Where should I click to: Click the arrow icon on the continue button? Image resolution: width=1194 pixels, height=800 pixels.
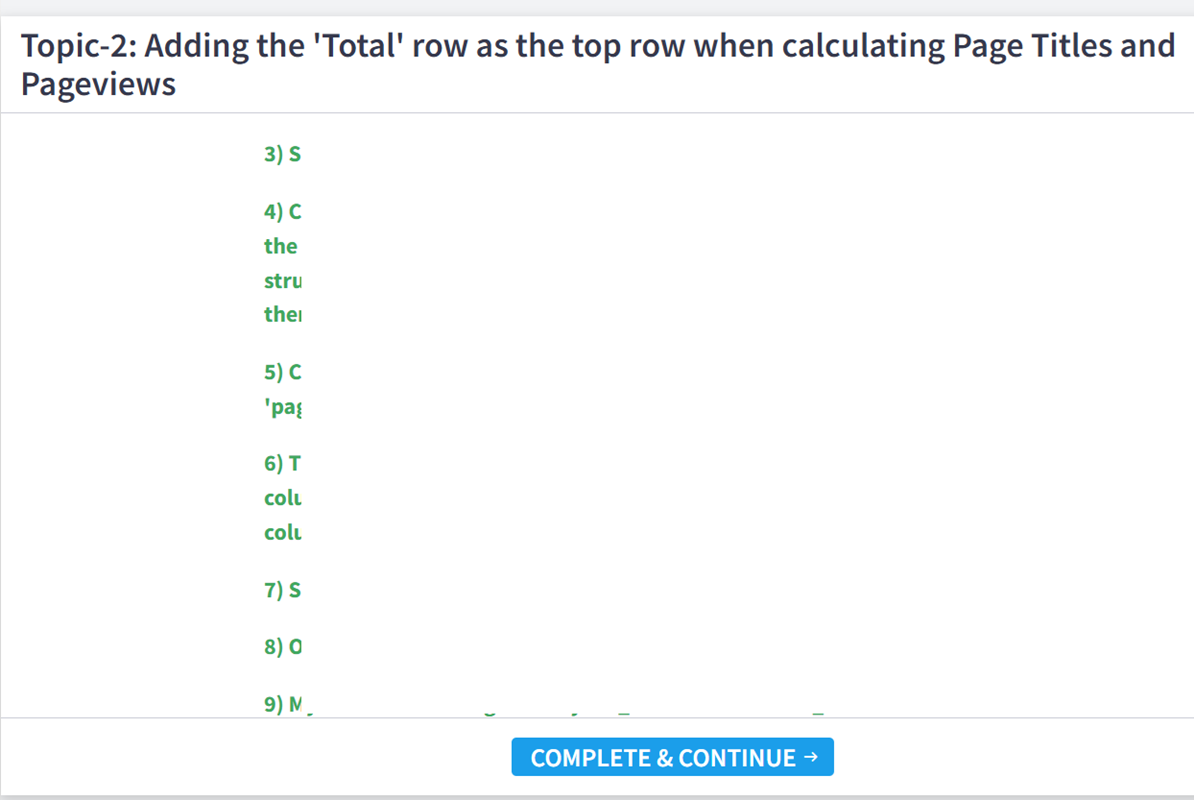click(x=811, y=757)
